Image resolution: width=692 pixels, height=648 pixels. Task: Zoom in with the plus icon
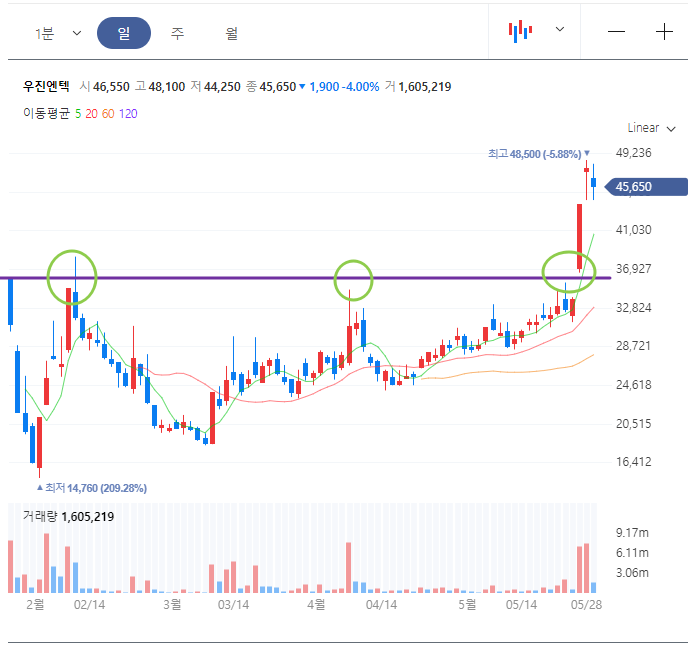coord(664,32)
